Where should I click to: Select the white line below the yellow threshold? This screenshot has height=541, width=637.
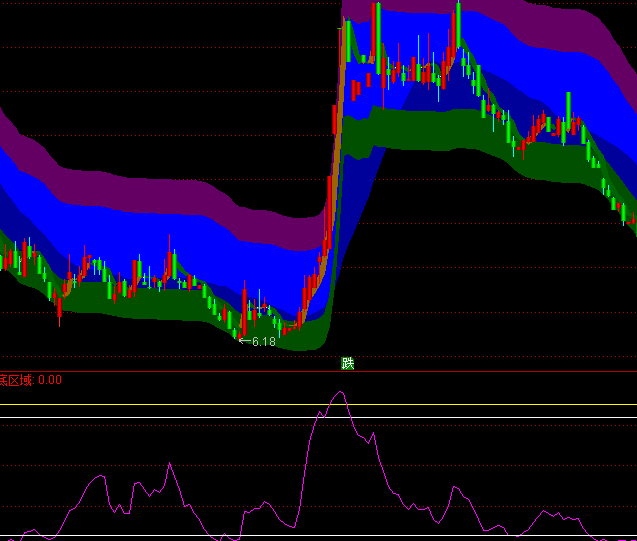150,417
